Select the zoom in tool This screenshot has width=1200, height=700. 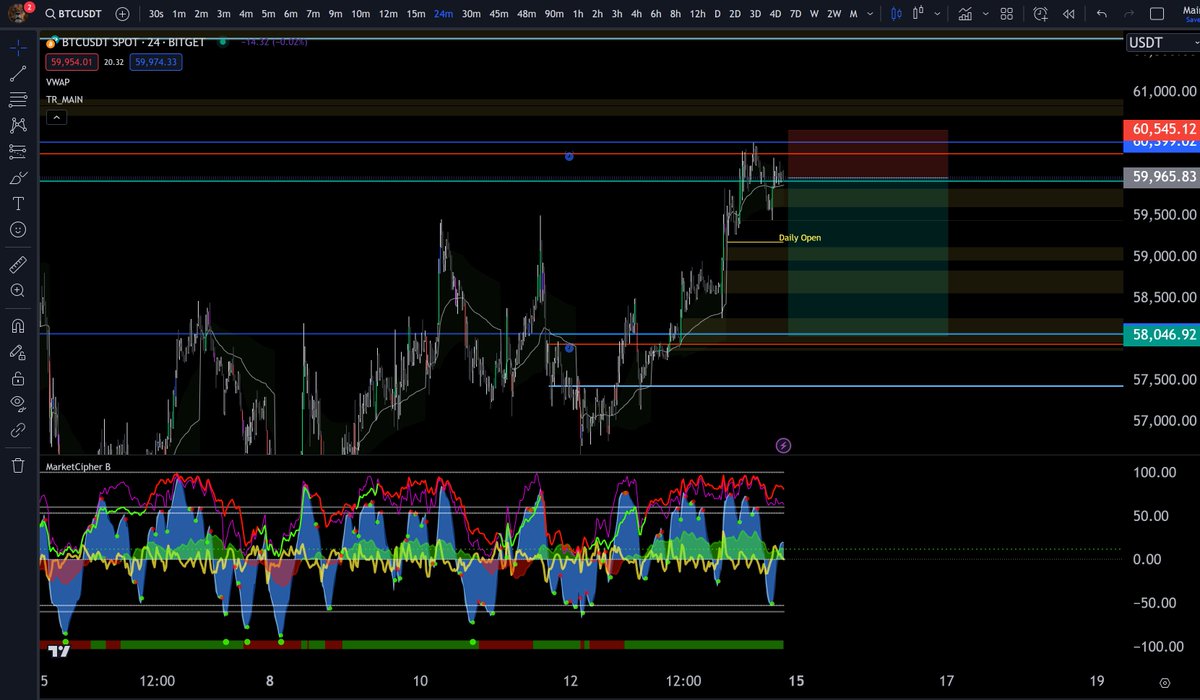[18, 290]
